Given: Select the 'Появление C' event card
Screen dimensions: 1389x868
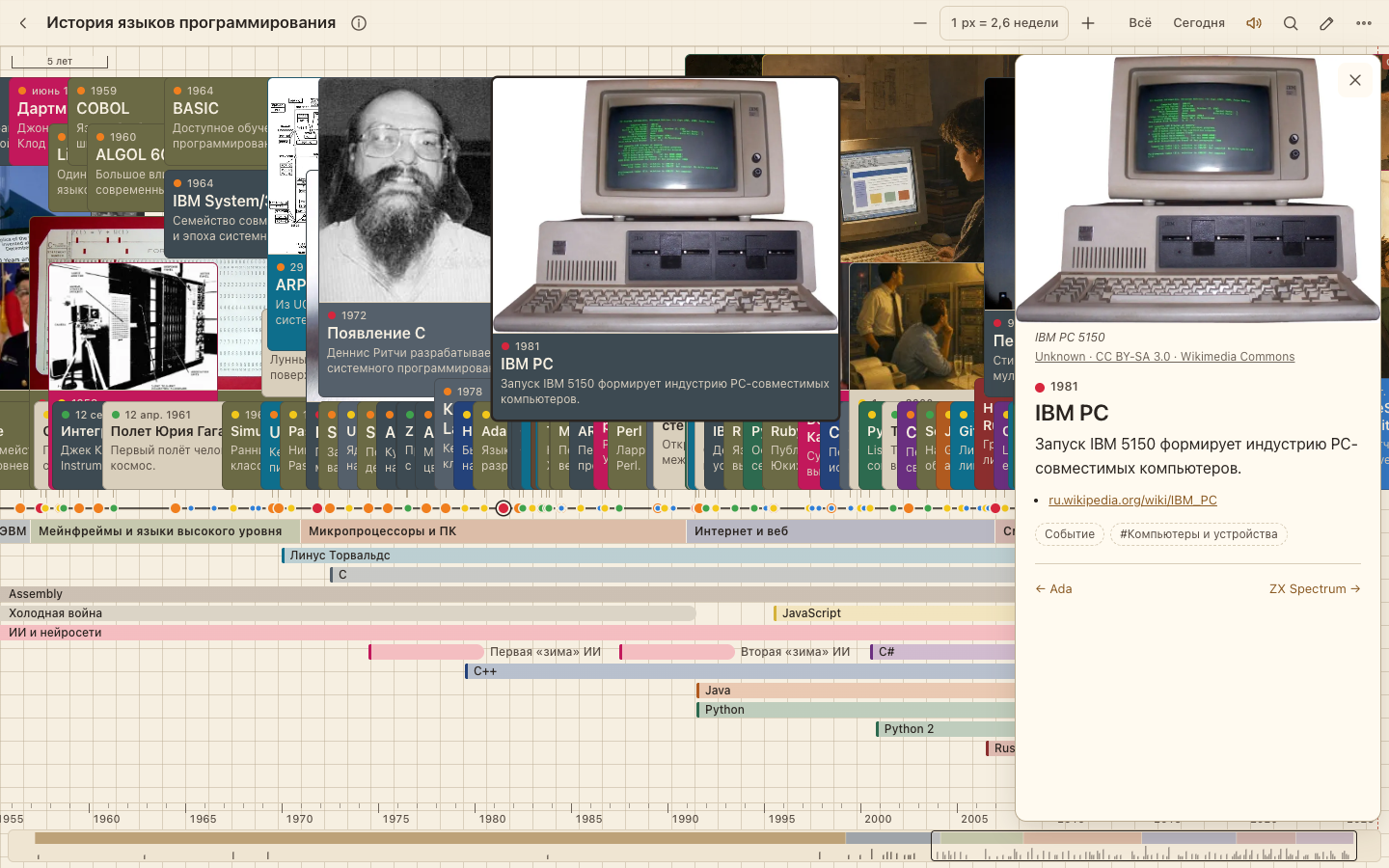Looking at the screenshot, I should pos(404,238).
